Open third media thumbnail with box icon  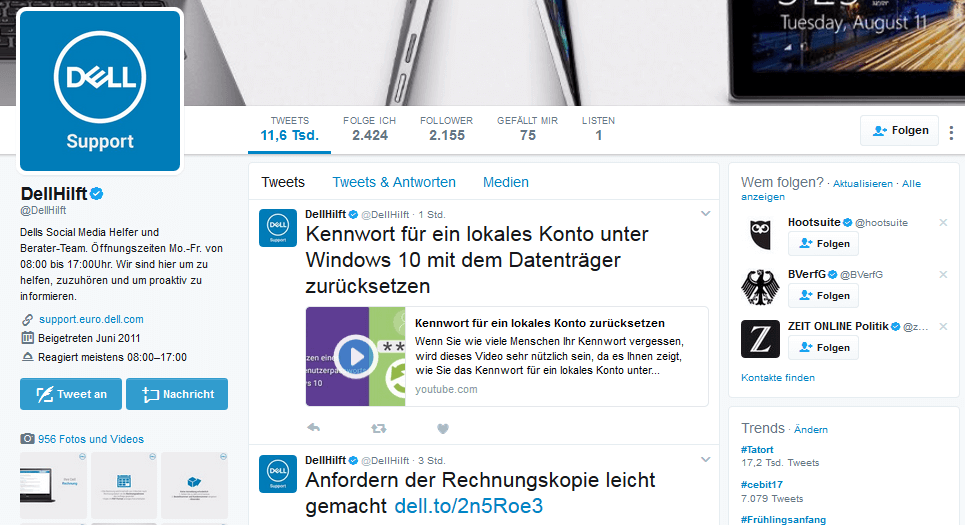(x=194, y=485)
